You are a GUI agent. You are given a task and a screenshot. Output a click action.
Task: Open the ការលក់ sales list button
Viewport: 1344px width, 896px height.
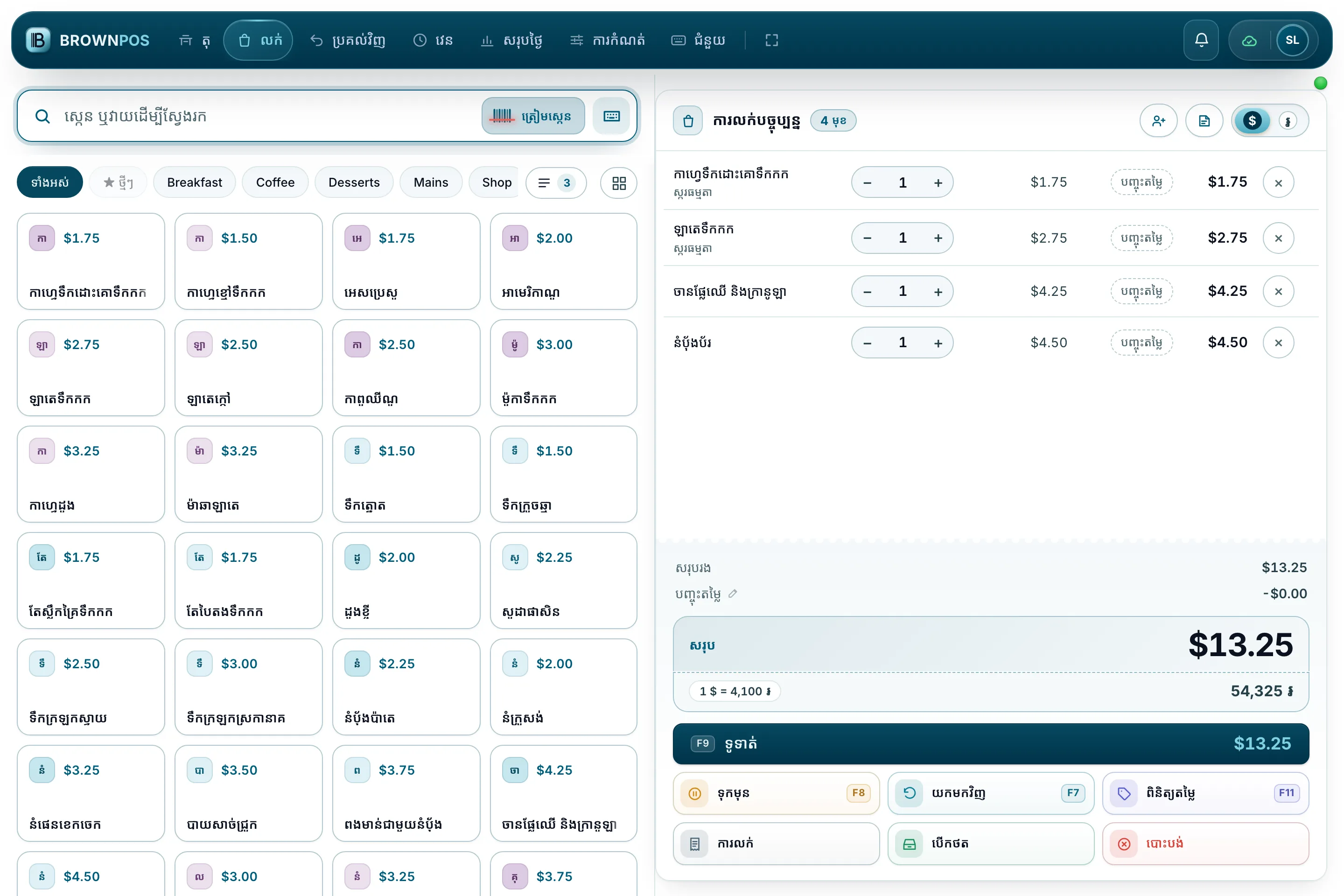(x=776, y=843)
